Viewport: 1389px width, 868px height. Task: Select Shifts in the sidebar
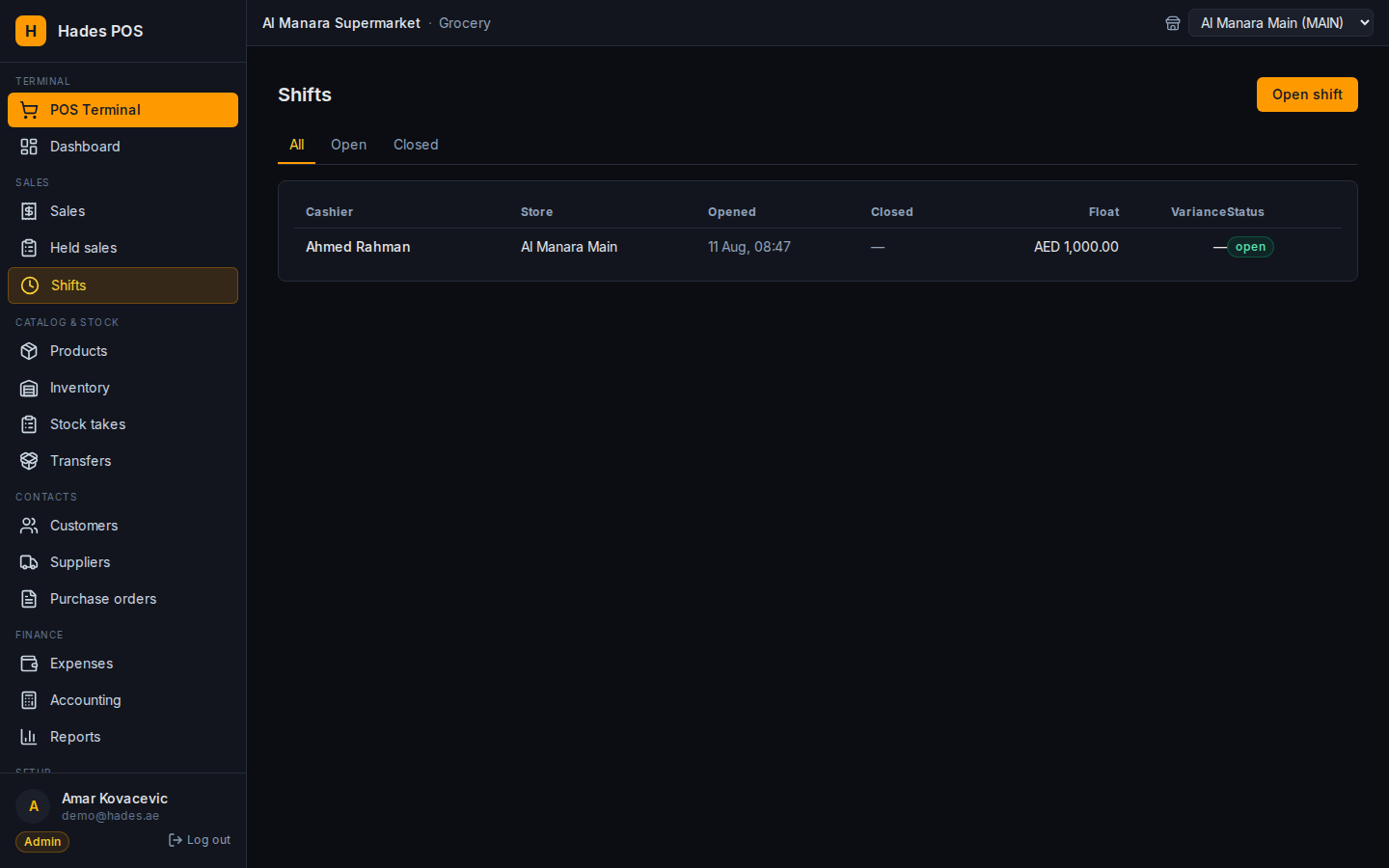(123, 285)
